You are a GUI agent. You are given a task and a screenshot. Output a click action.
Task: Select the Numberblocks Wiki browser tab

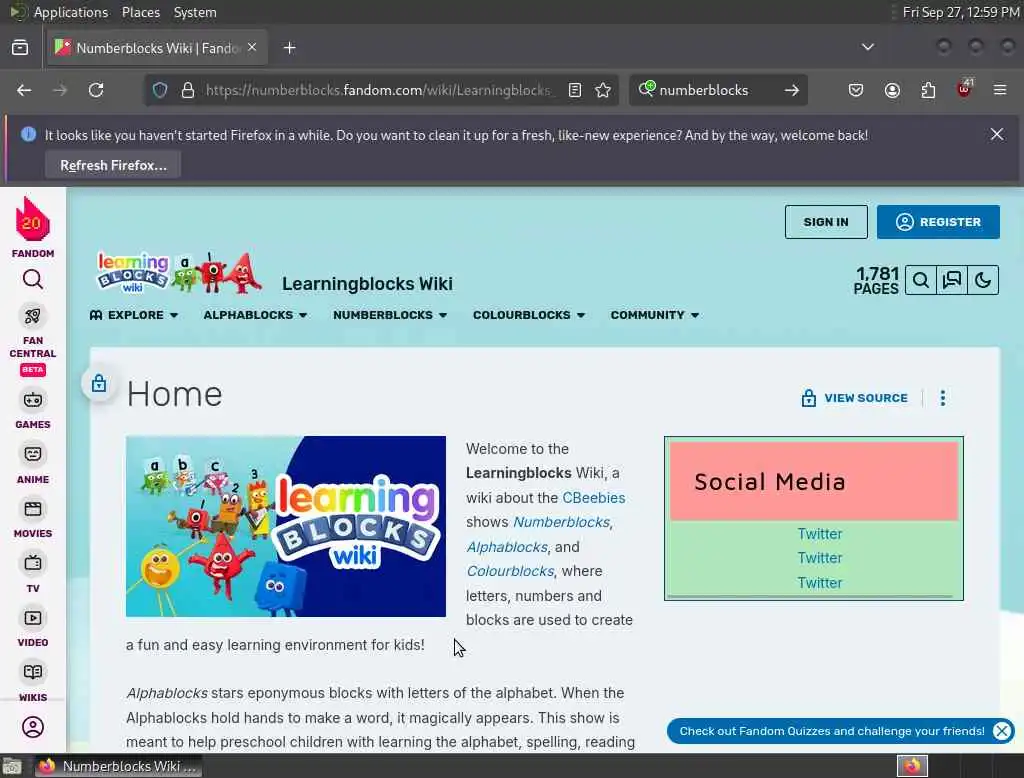tap(157, 48)
